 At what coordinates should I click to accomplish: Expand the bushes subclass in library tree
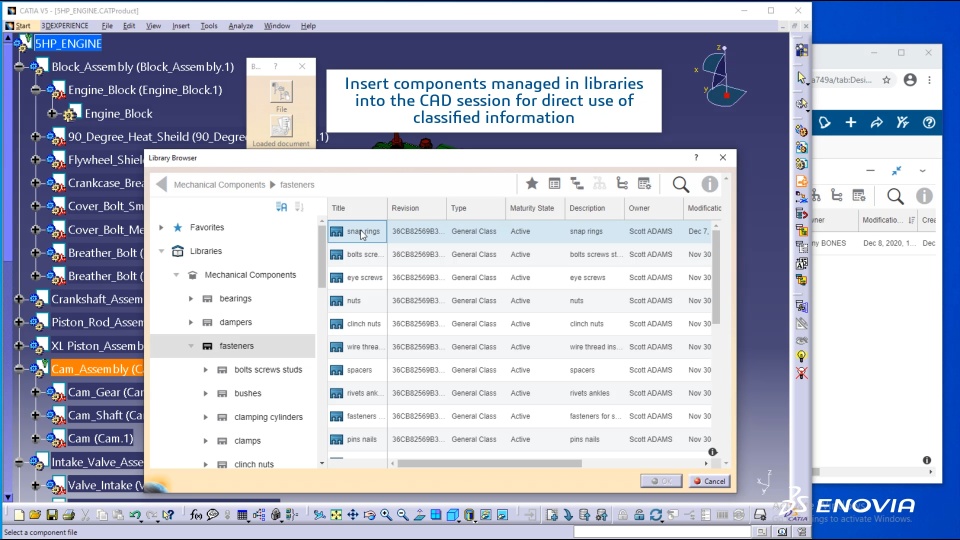click(206, 394)
